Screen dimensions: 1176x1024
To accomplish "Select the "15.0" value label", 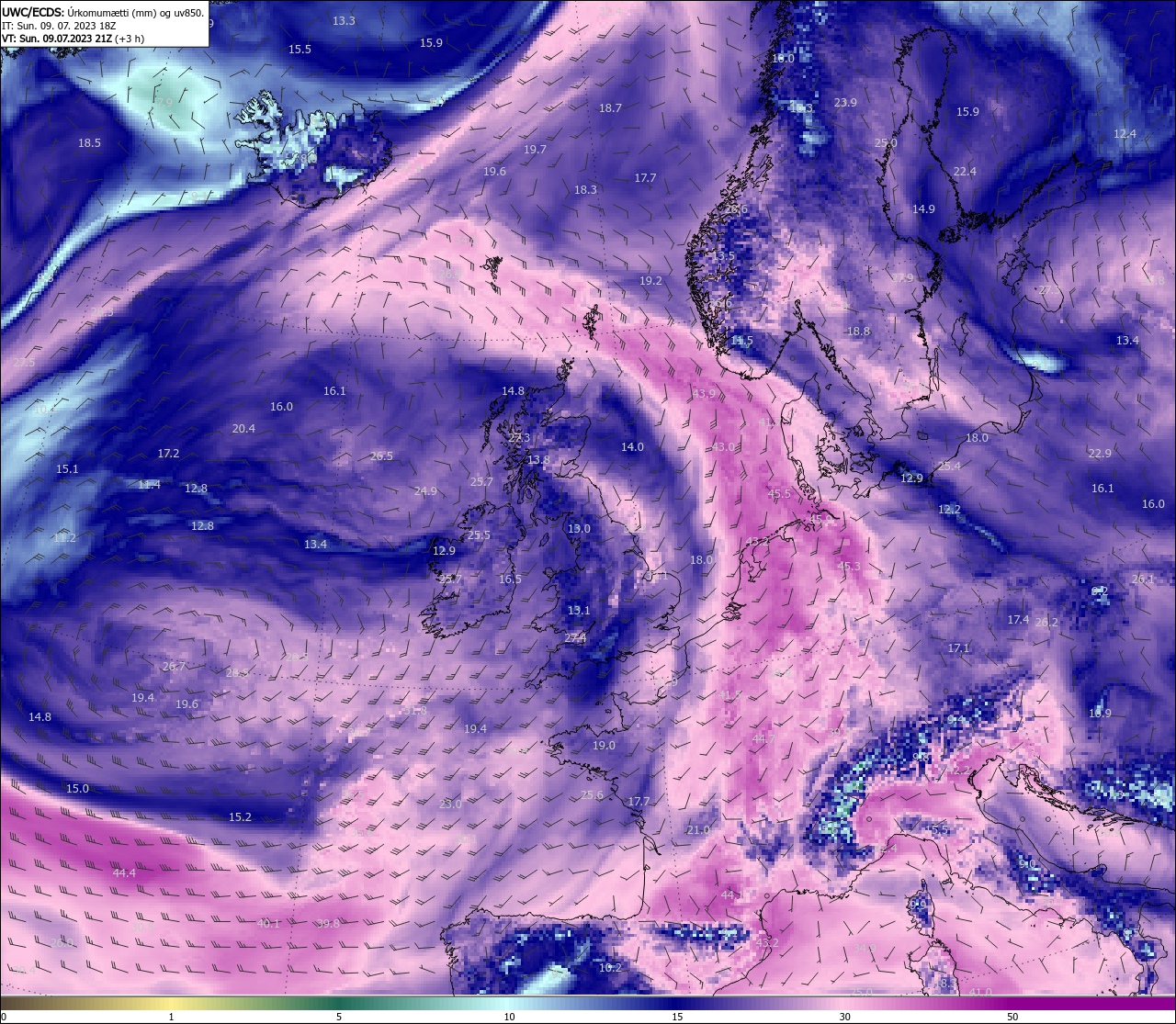I will point(77,788).
